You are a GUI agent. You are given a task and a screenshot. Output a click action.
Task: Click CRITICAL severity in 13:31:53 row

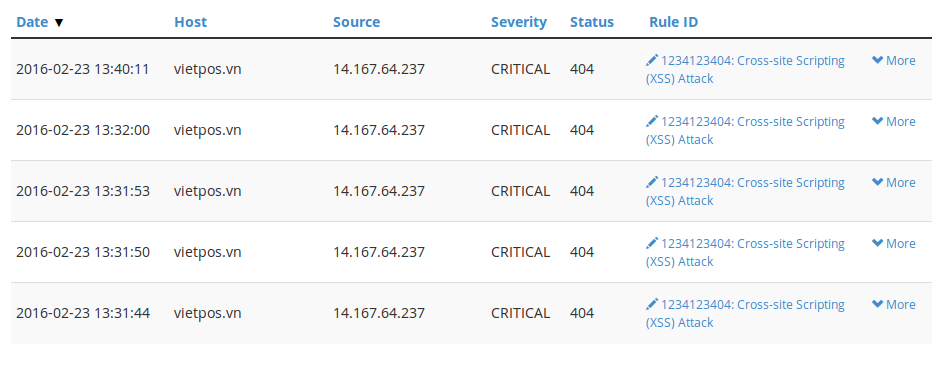[x=520, y=191]
